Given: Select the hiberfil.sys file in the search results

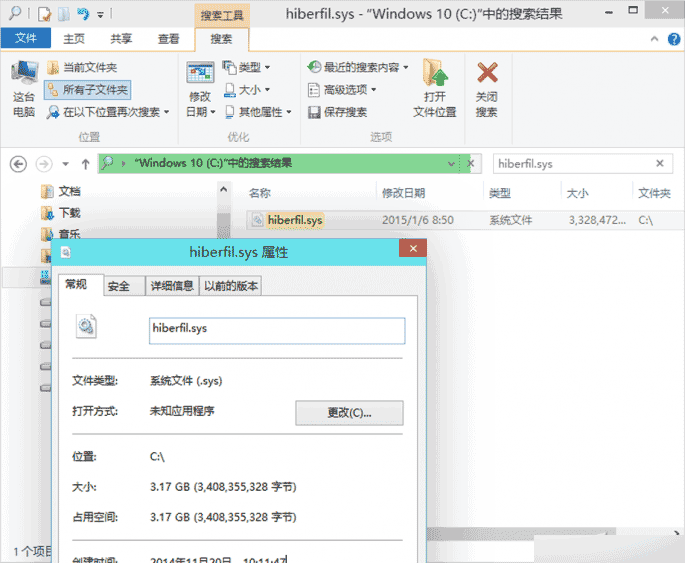Looking at the screenshot, I should point(294,220).
